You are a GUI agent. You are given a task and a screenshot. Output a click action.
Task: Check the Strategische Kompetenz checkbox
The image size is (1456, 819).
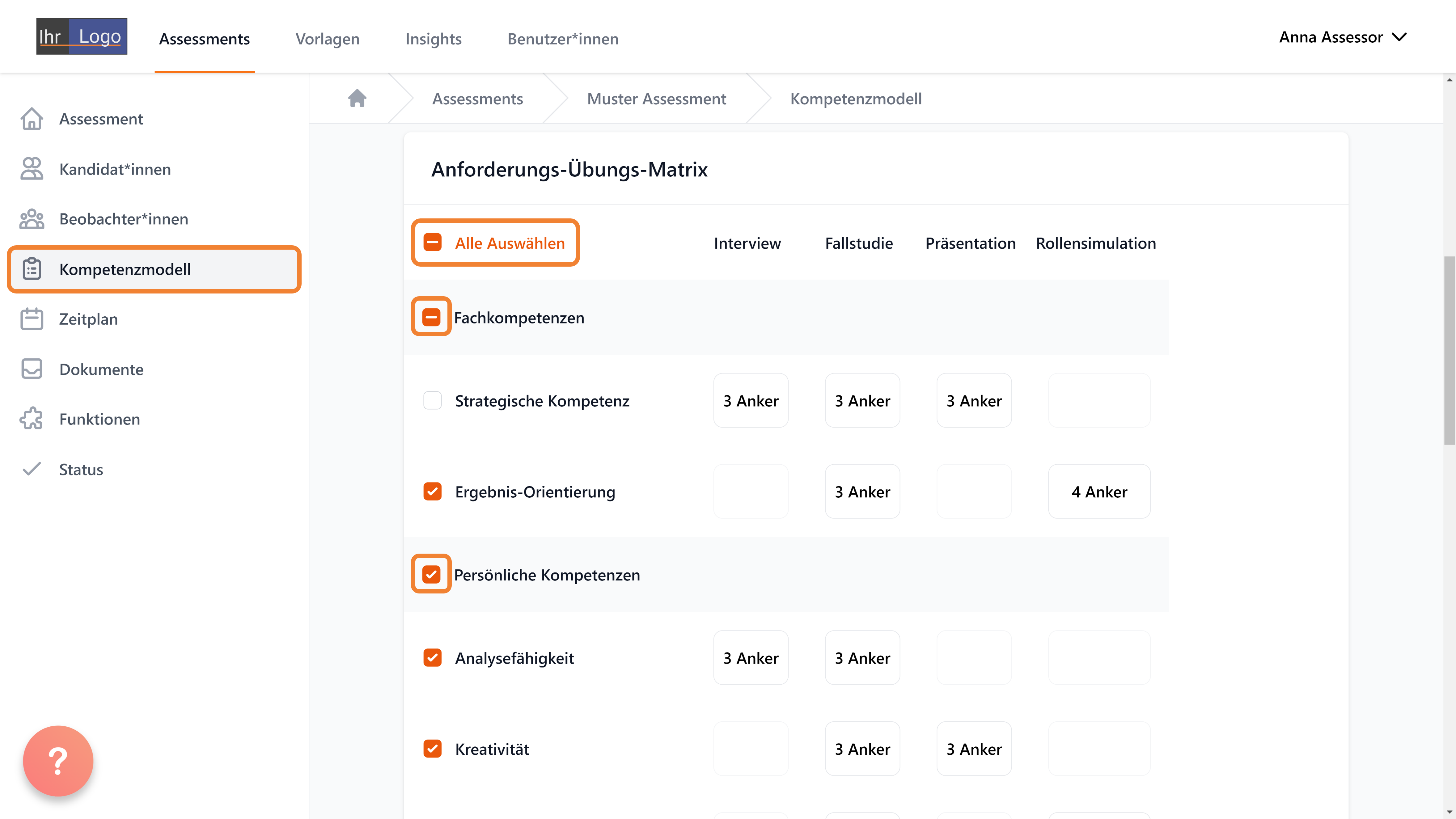[432, 400]
